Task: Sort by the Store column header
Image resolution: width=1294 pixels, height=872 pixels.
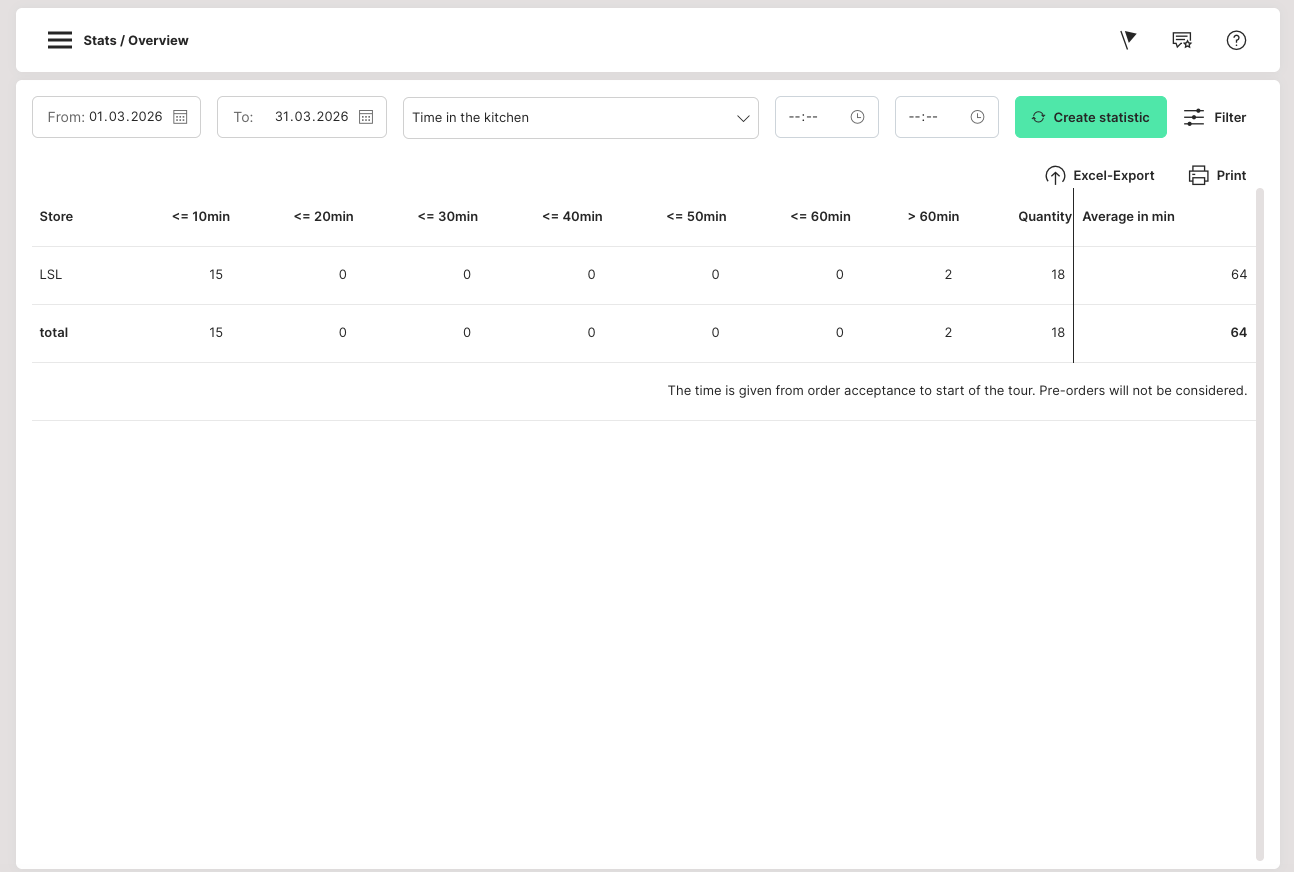Action: (56, 216)
